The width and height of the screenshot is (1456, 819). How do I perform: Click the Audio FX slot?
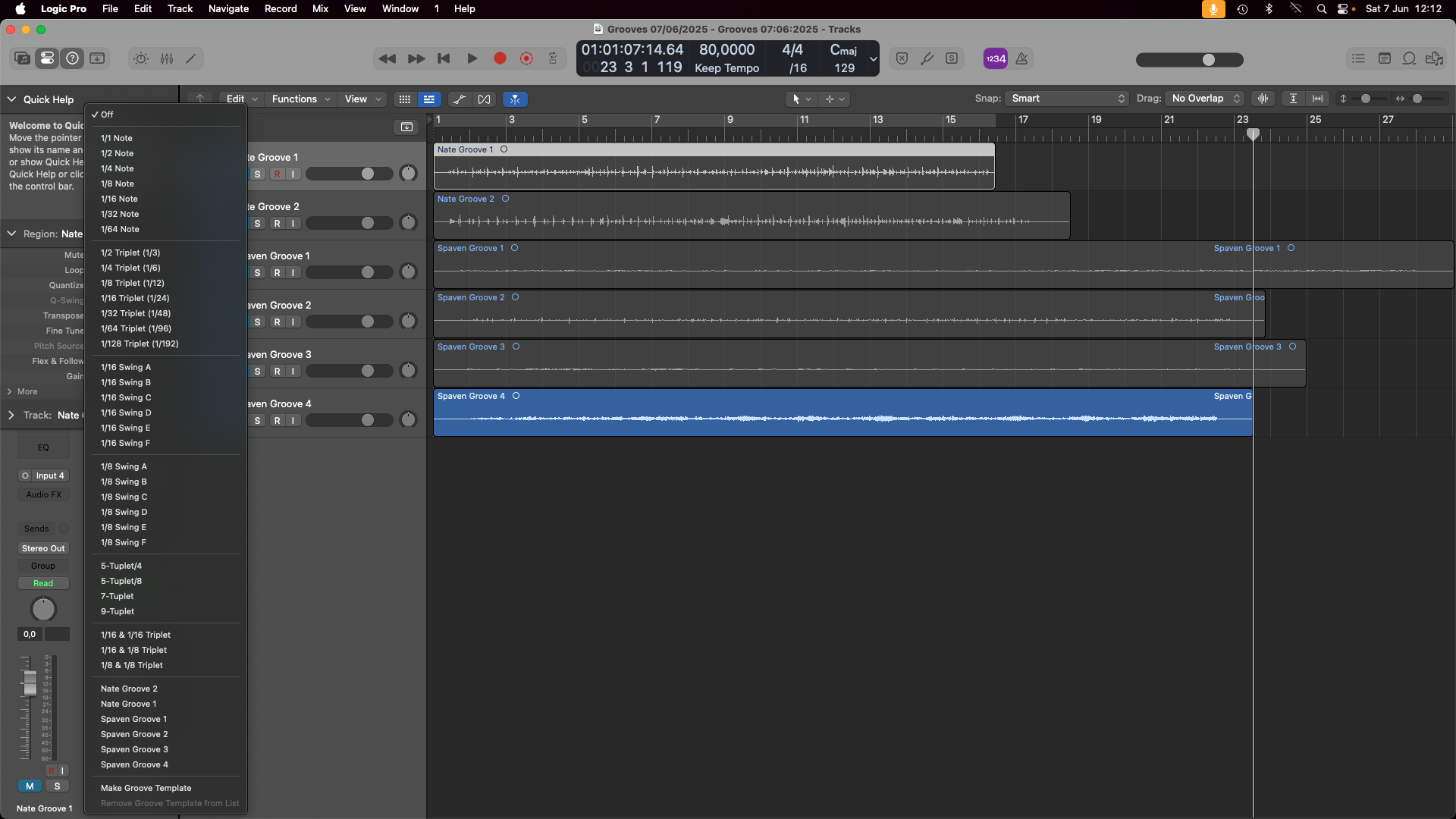click(x=43, y=494)
